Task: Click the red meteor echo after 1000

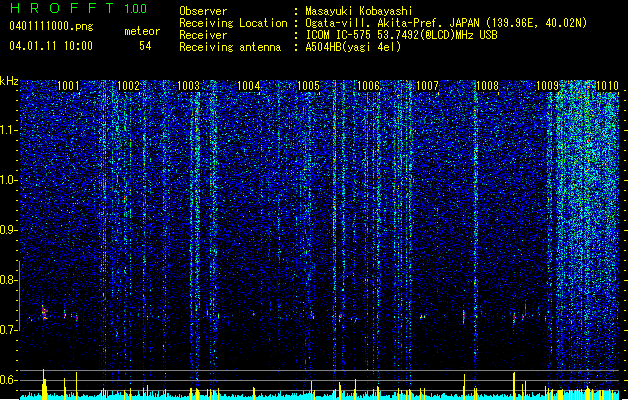Action: [x=44, y=313]
